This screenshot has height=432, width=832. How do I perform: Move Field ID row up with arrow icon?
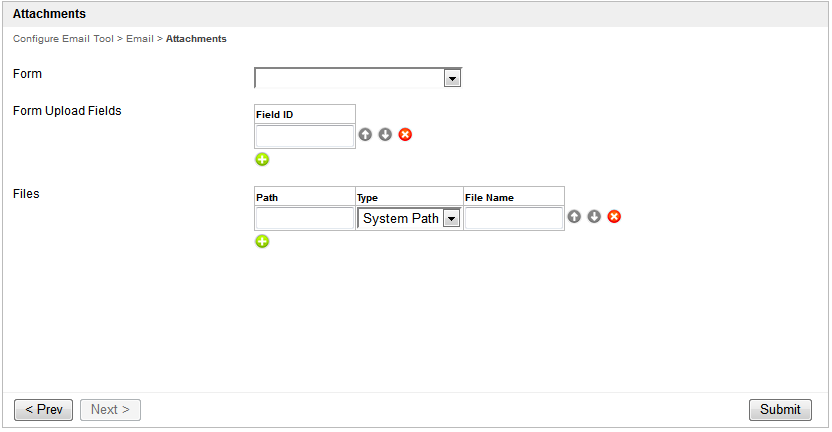[365, 135]
